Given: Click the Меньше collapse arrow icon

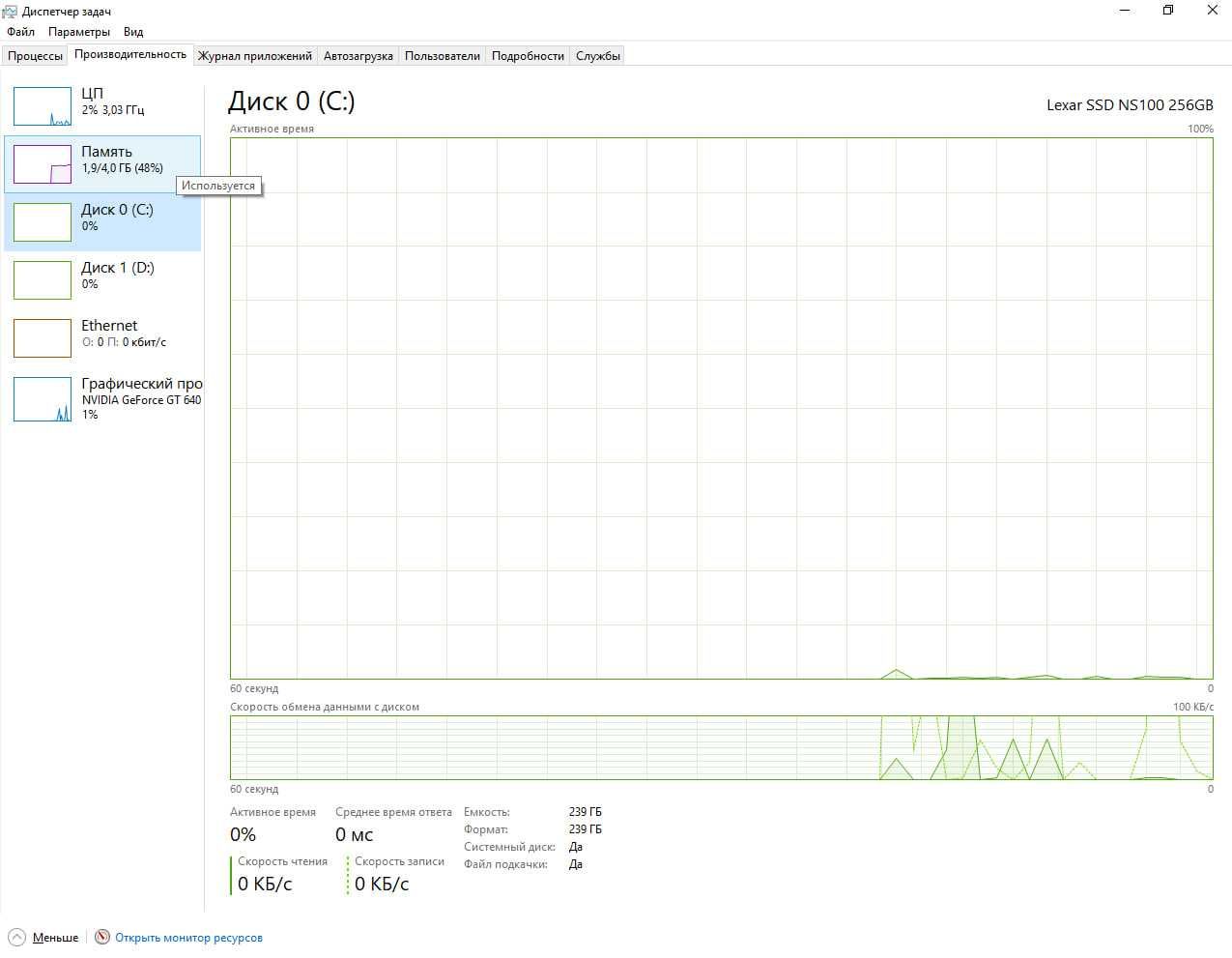Looking at the screenshot, I should pyautogui.click(x=16, y=937).
